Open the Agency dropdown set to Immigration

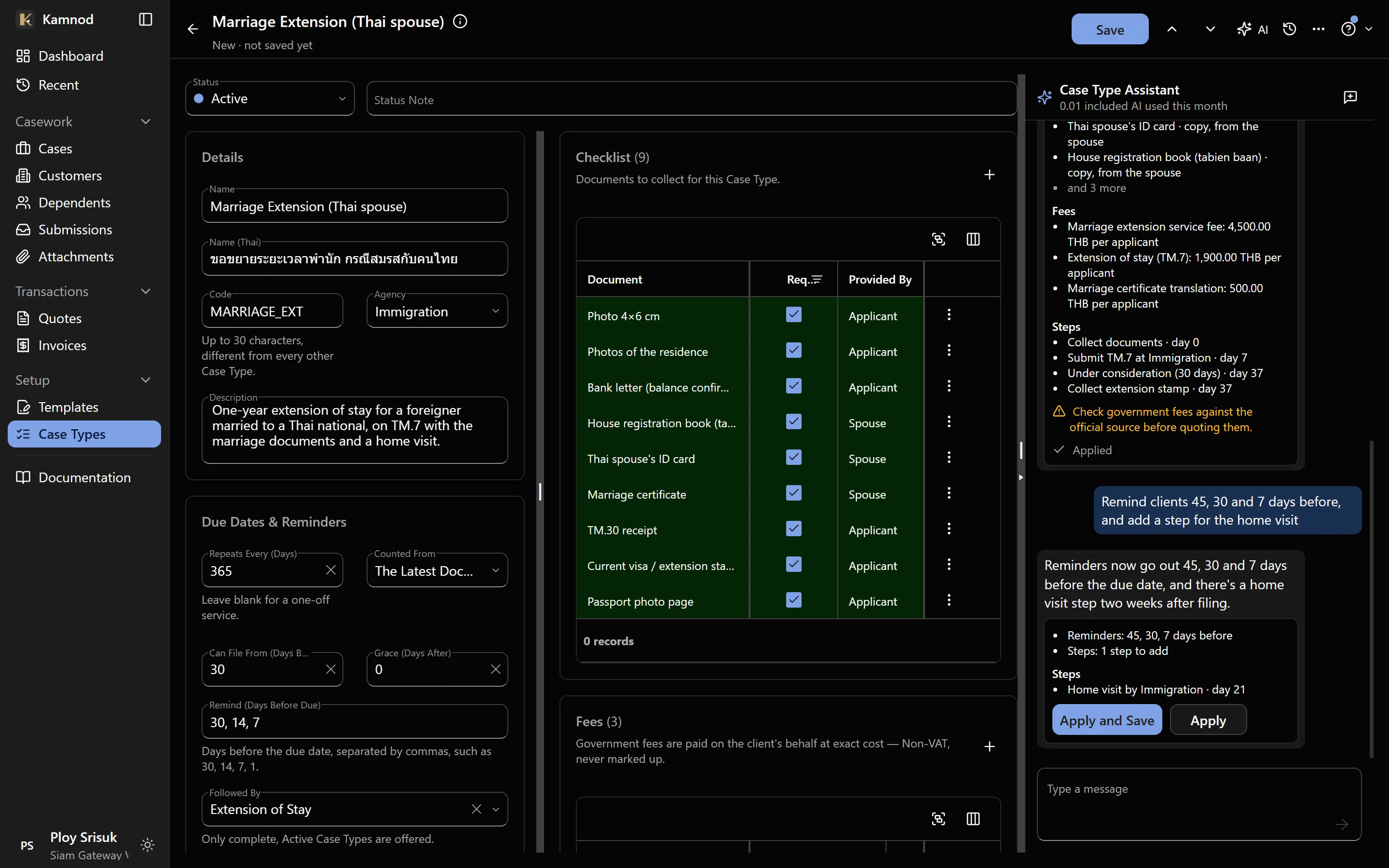pos(437,311)
